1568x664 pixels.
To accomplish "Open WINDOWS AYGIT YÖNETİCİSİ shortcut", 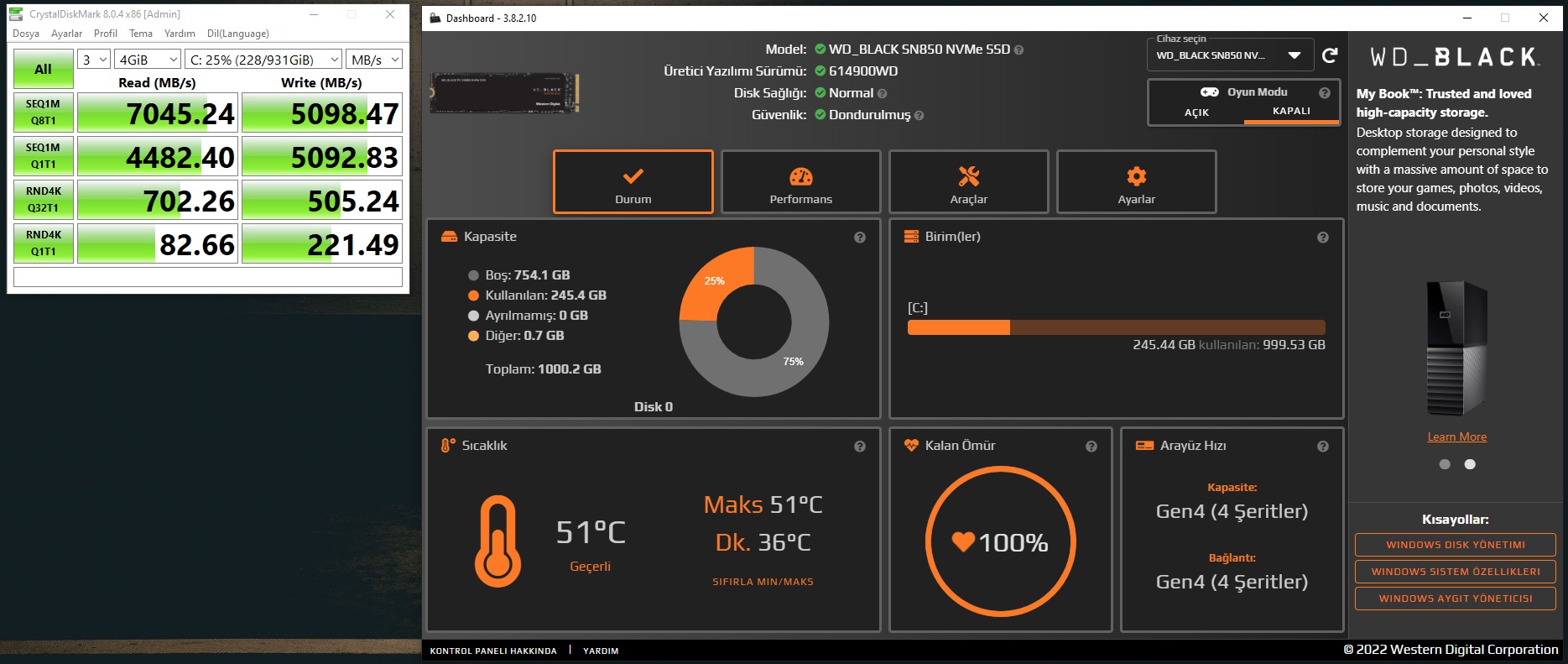I will pos(1456,599).
